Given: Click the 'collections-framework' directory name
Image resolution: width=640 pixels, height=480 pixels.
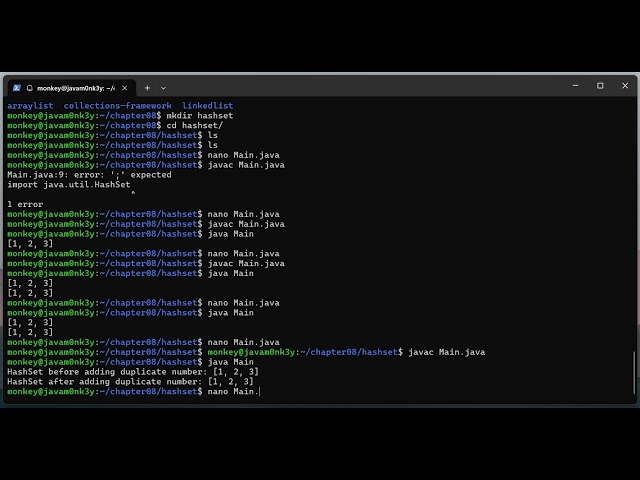Looking at the screenshot, I should pos(118,106).
